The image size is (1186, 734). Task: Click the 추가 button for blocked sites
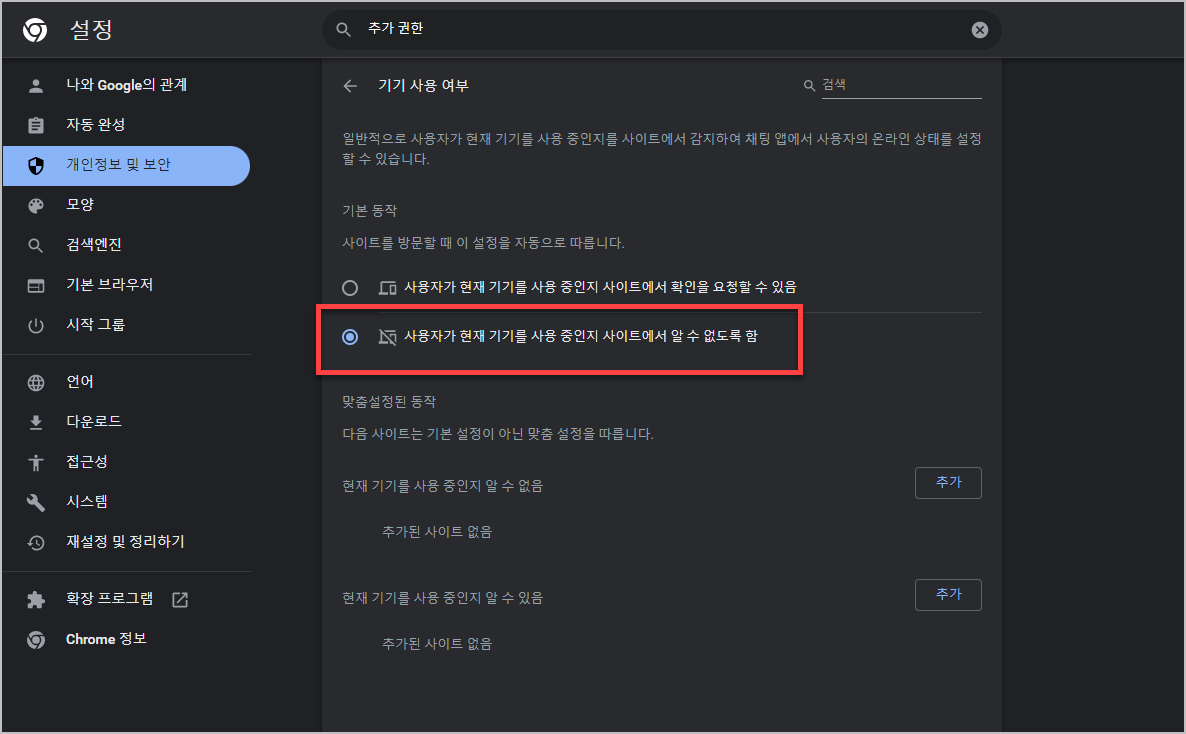[x=947, y=482]
